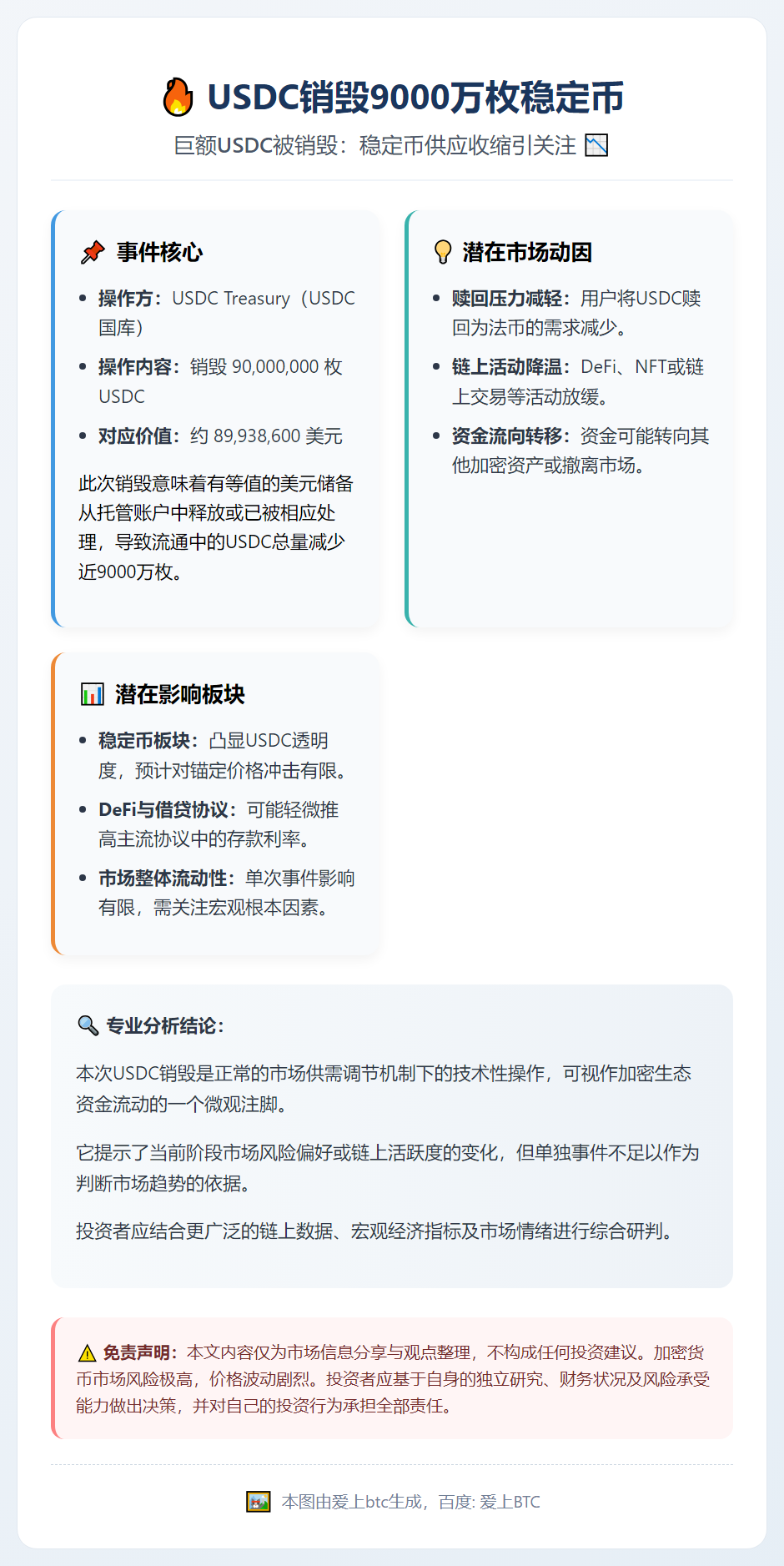Click the 操作内容 bullet label

tap(139, 367)
